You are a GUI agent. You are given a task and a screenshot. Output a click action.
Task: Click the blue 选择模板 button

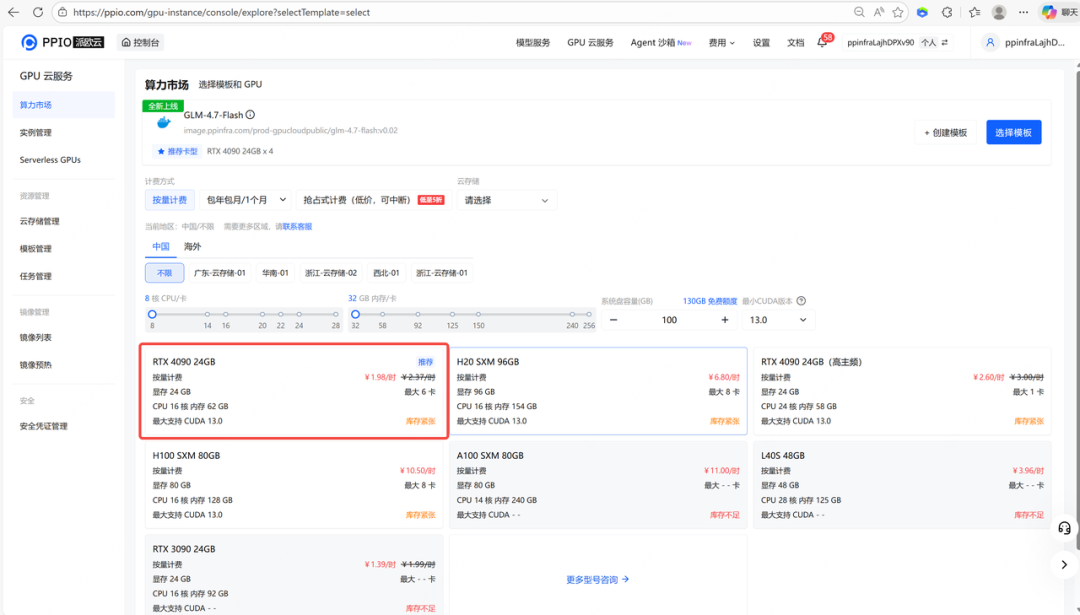coord(1013,133)
